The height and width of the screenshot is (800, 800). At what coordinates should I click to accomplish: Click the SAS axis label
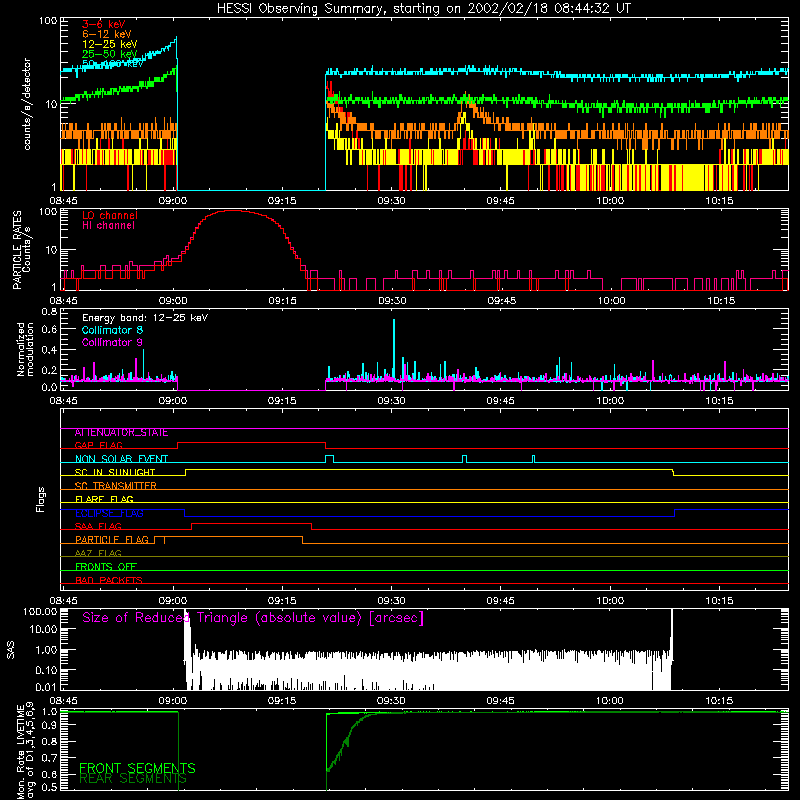11,651
